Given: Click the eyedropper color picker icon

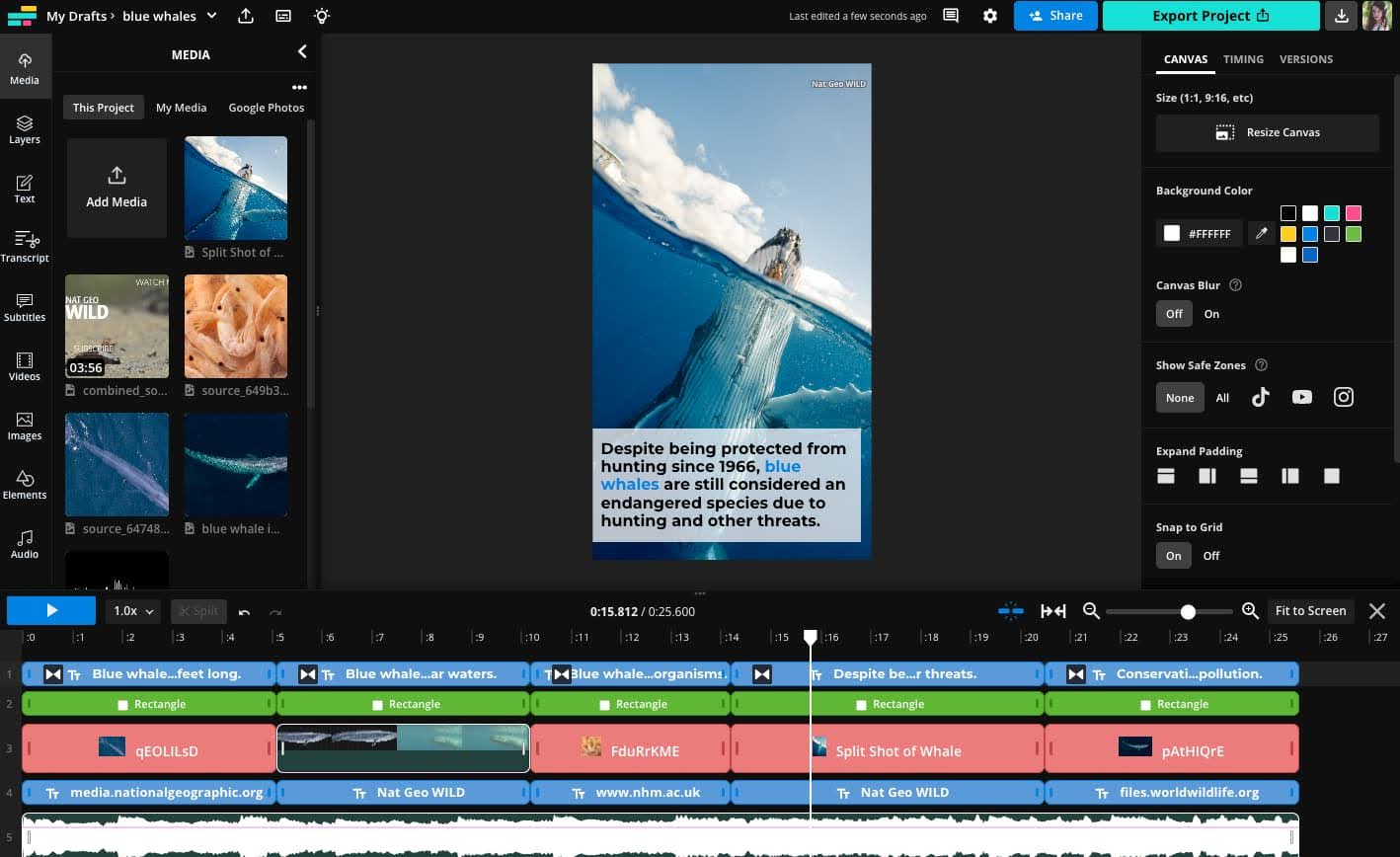Looking at the screenshot, I should (x=1261, y=234).
